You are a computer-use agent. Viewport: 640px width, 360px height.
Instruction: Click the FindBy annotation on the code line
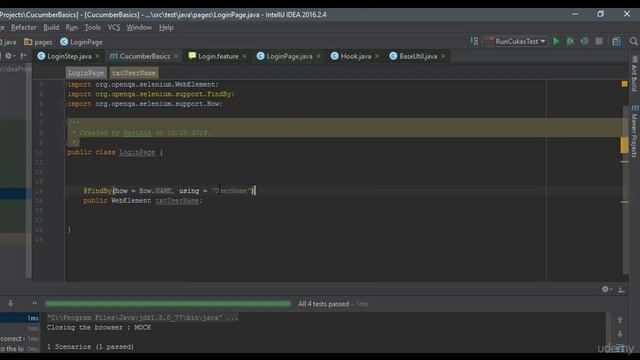98,191
